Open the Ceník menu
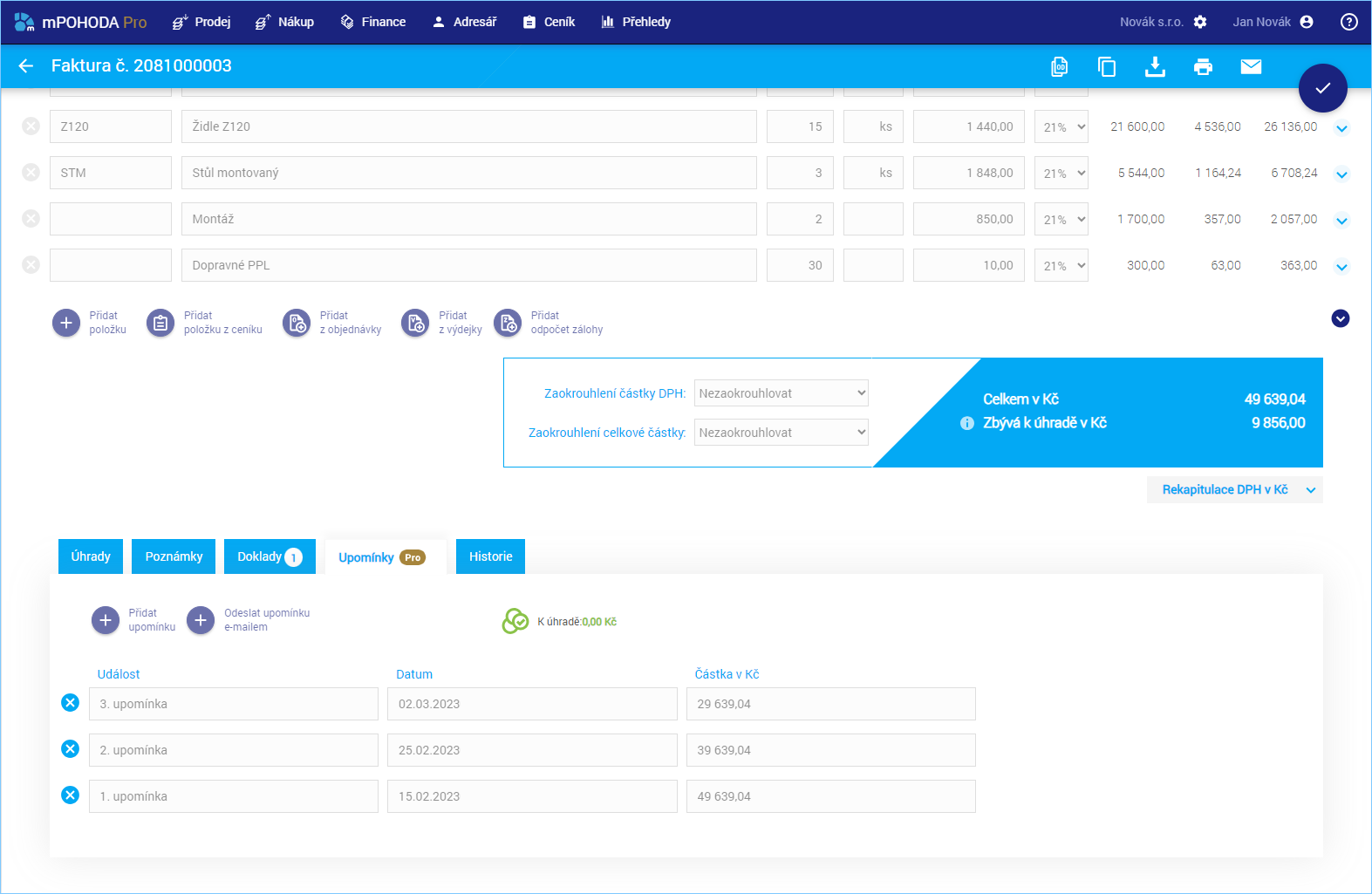The width and height of the screenshot is (1372, 894). [x=549, y=22]
